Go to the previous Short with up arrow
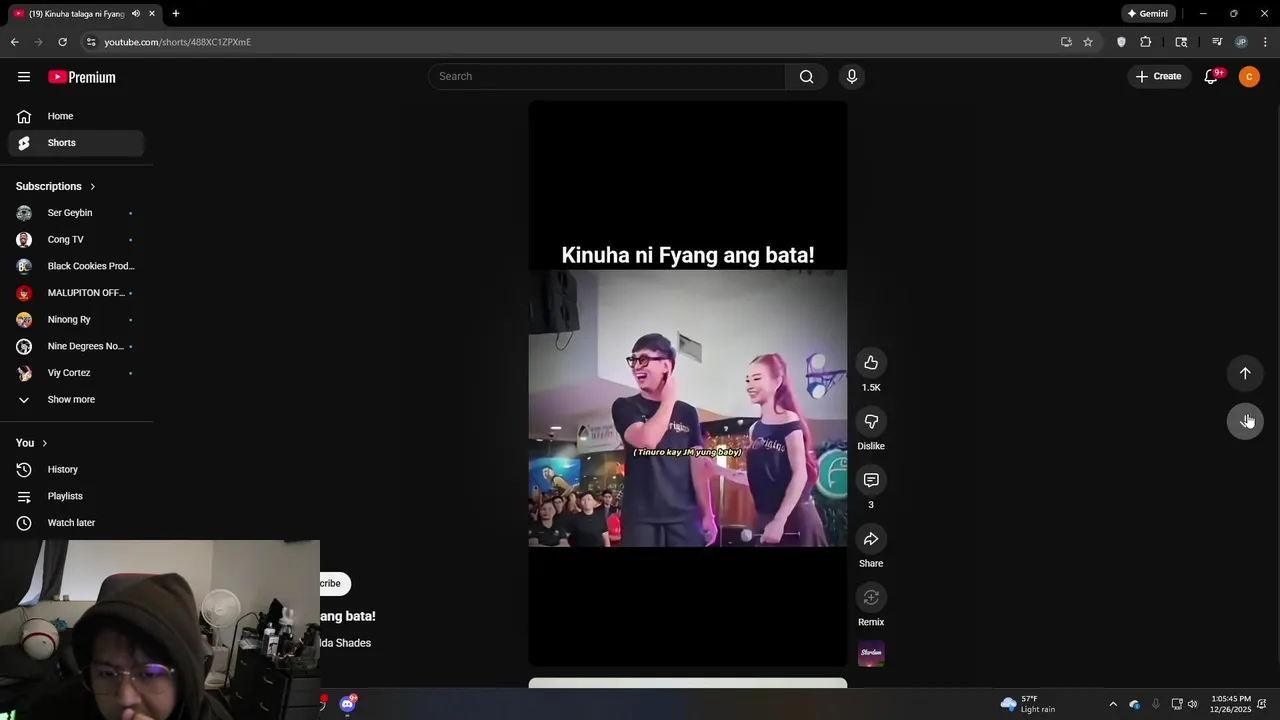The height and width of the screenshot is (720, 1280). 1245,373
